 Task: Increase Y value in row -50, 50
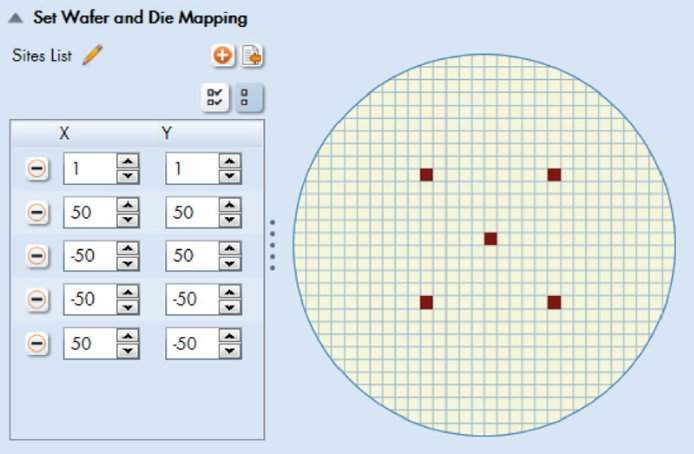[x=230, y=248]
